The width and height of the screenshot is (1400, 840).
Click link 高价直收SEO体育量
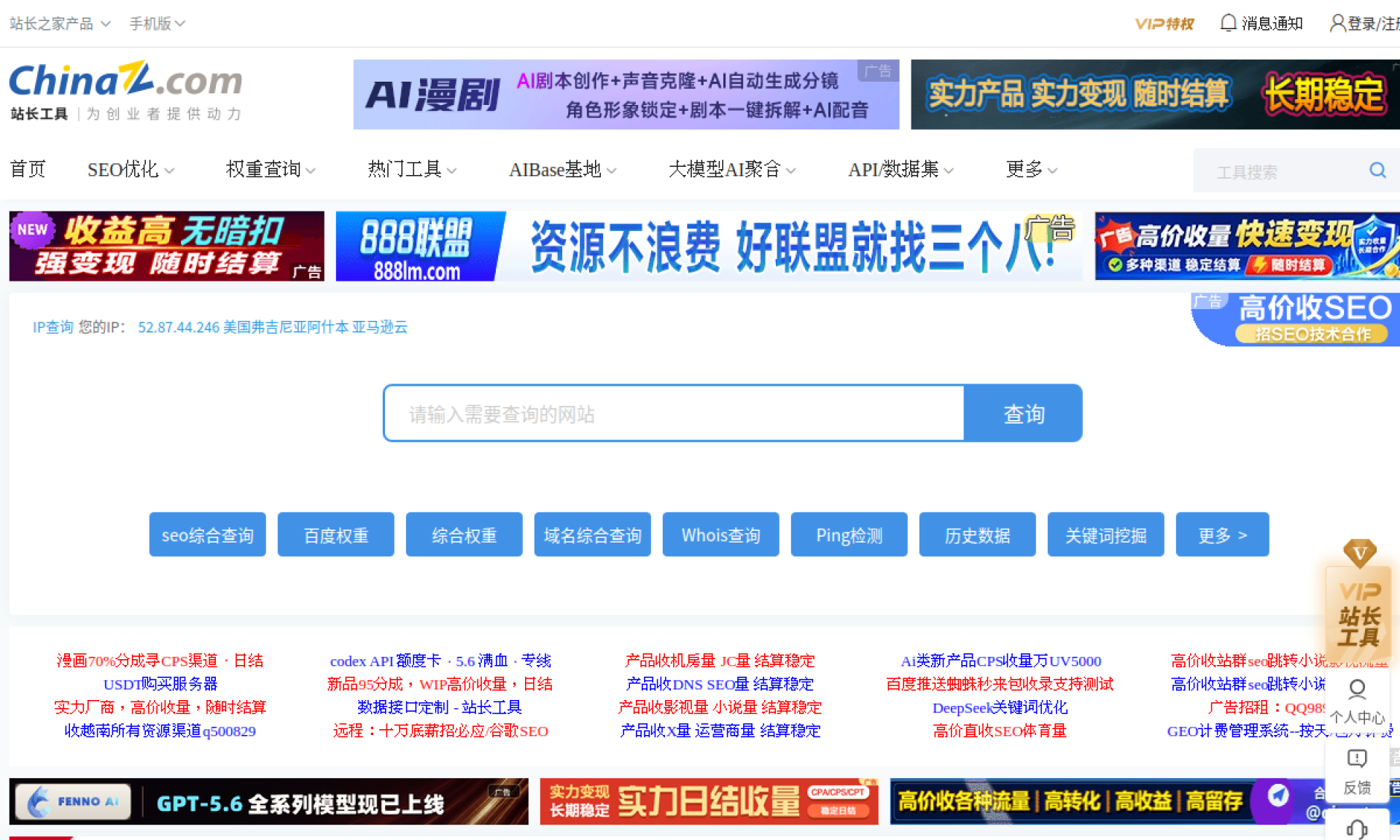[x=1000, y=731]
